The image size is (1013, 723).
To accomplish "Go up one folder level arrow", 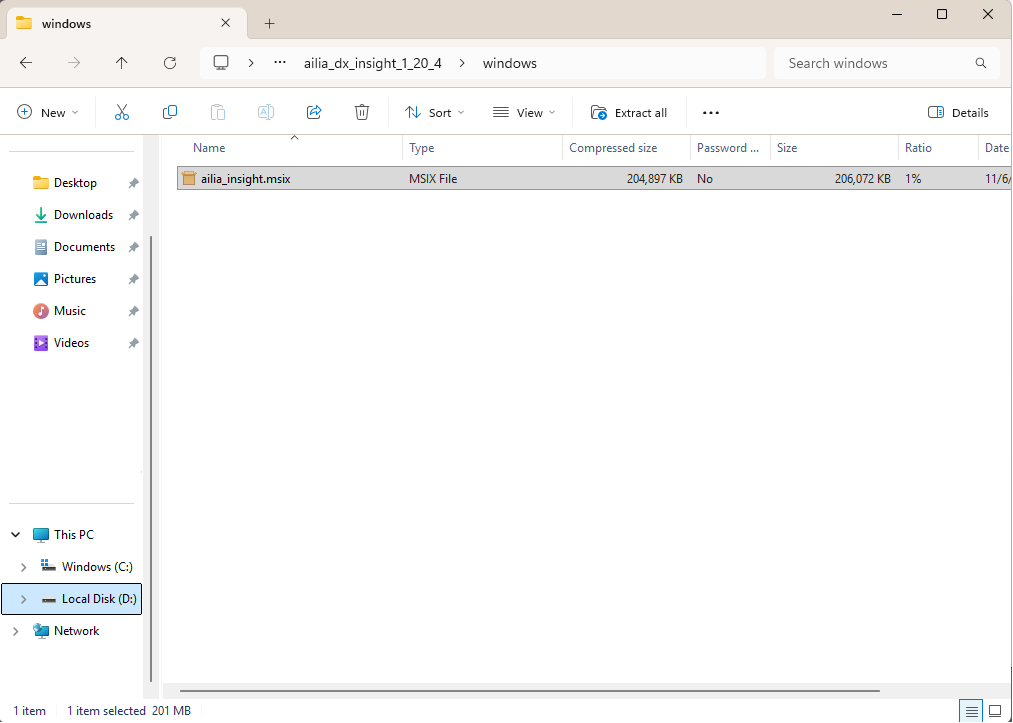I will [x=122, y=63].
